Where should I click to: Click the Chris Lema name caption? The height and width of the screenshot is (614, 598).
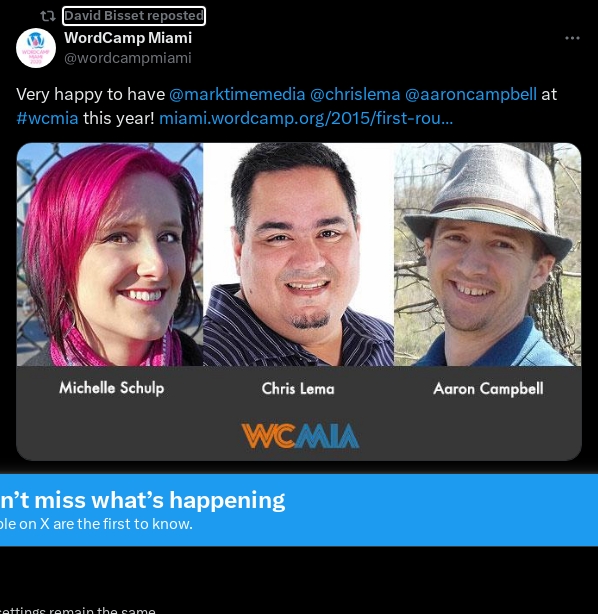click(298, 389)
